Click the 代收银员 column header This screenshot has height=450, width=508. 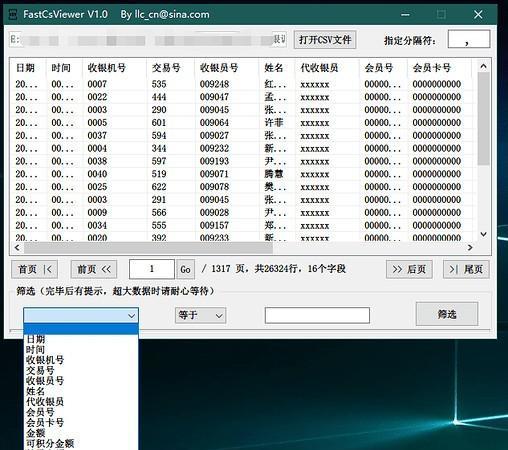[327, 68]
